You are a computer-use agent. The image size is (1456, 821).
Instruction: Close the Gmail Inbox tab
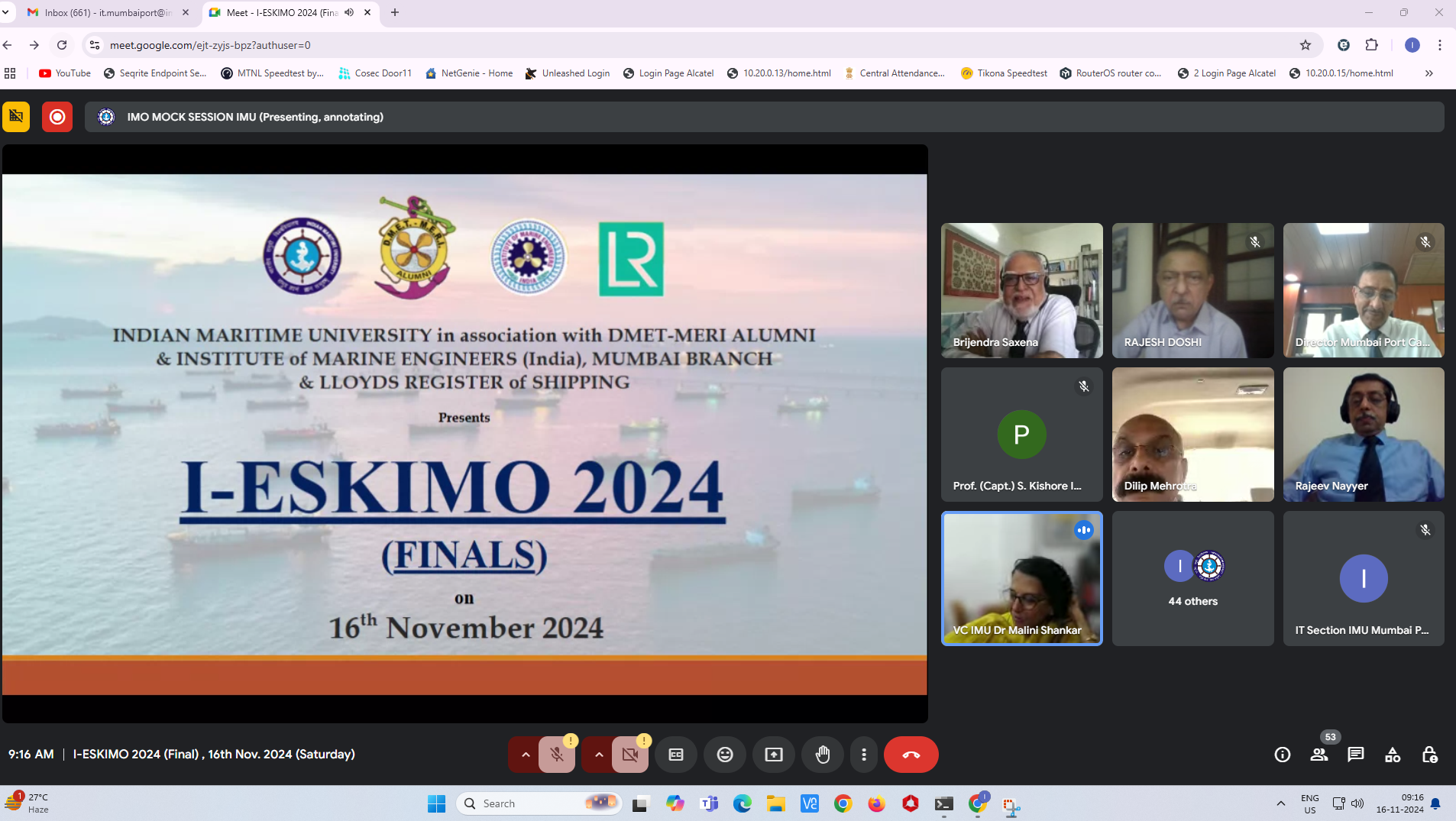point(186,12)
